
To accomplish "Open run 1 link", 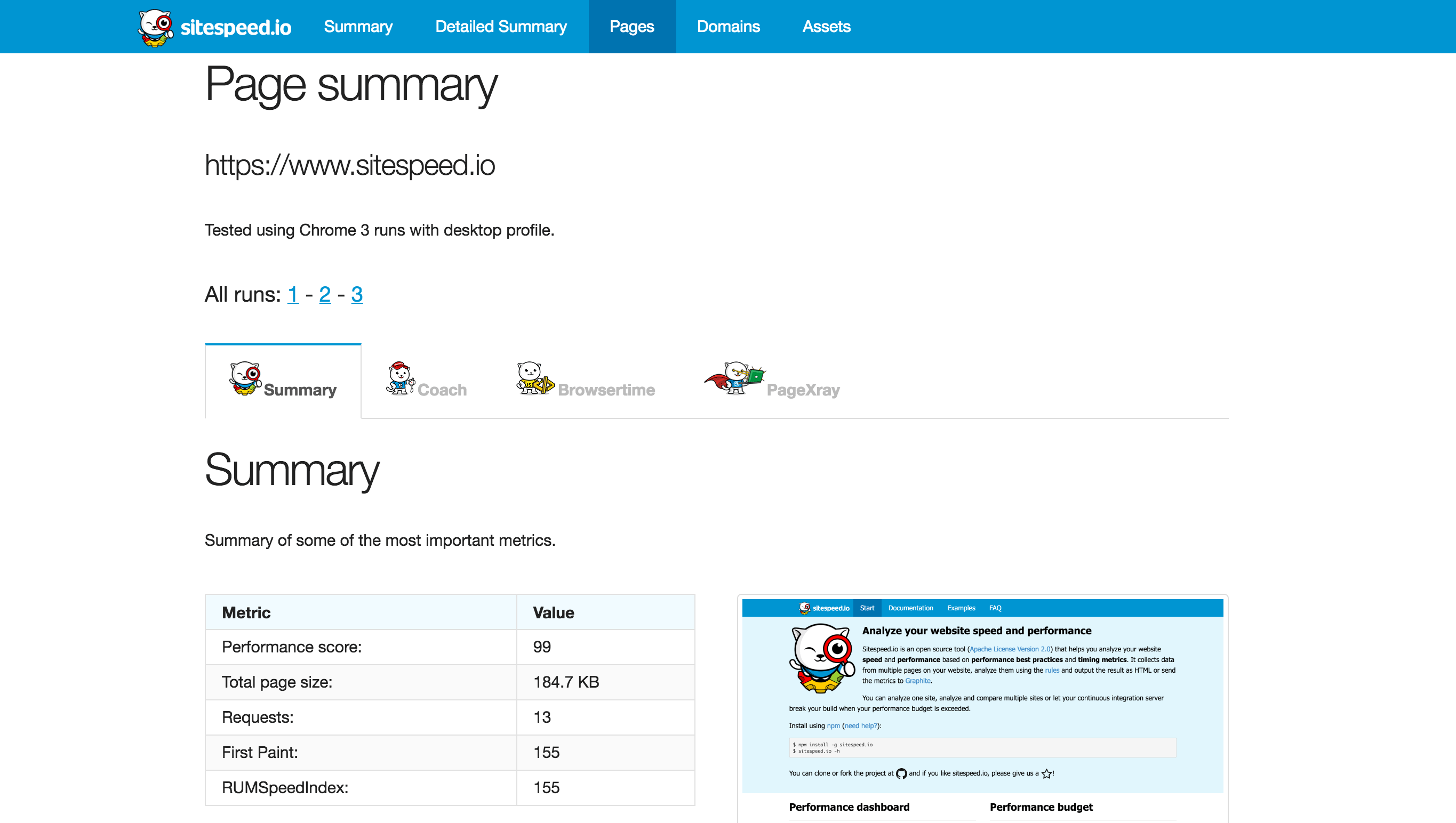I will 292,294.
